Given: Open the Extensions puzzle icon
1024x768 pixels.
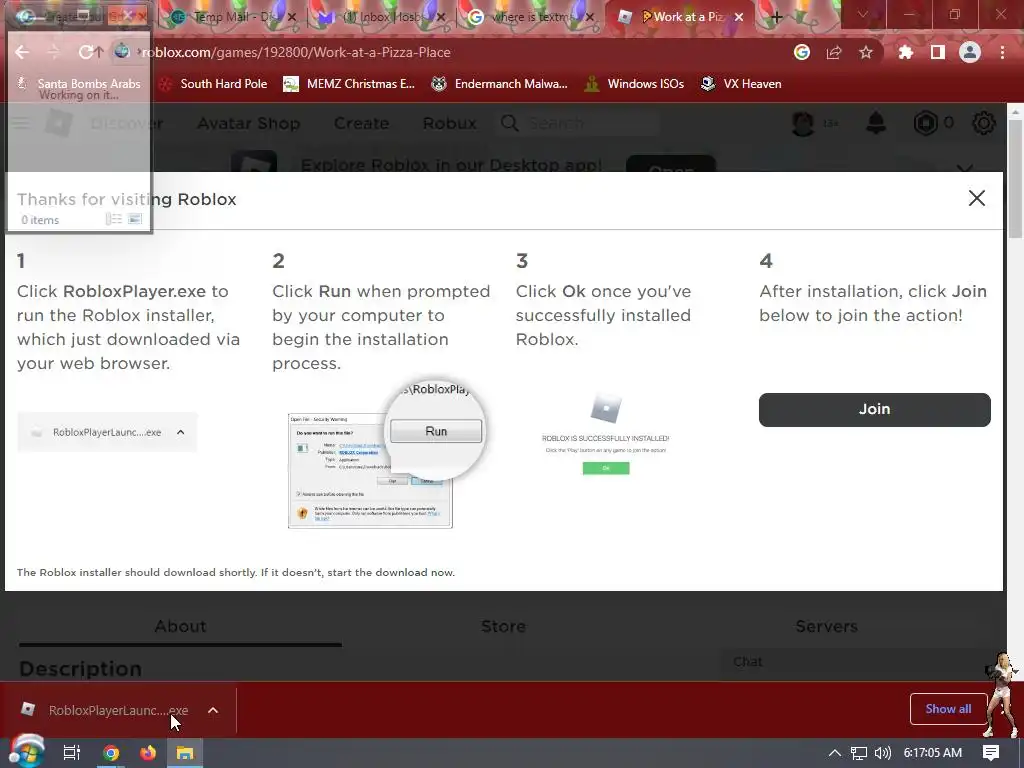Looking at the screenshot, I should [x=906, y=52].
